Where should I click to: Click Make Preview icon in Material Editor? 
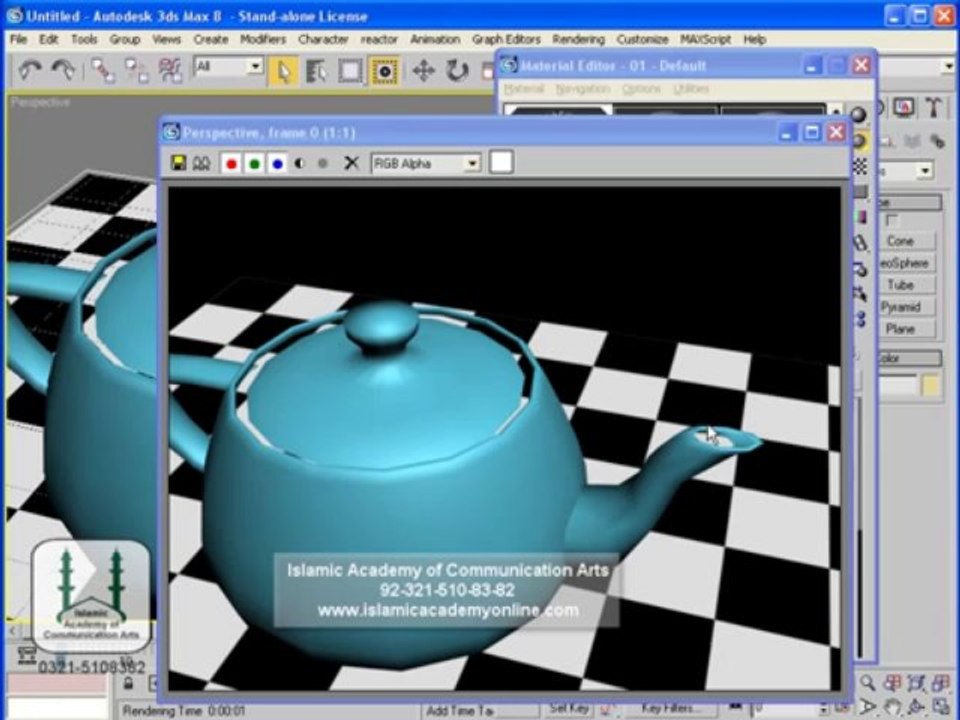click(x=860, y=243)
